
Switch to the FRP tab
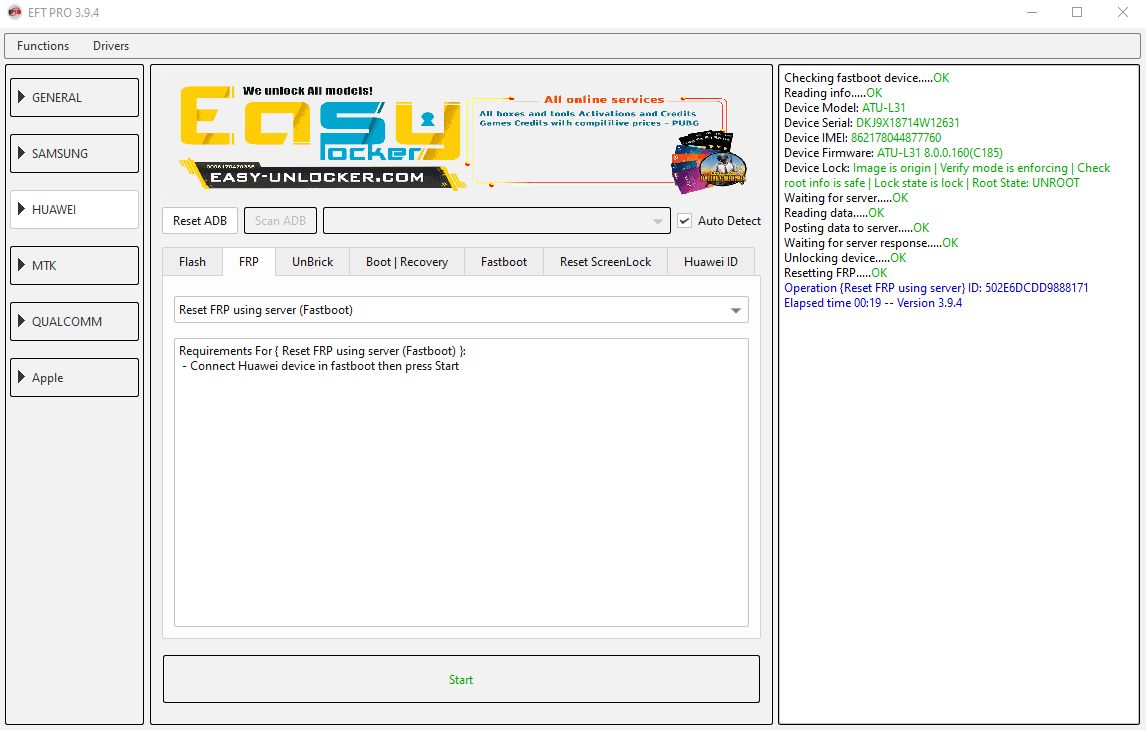click(x=248, y=262)
